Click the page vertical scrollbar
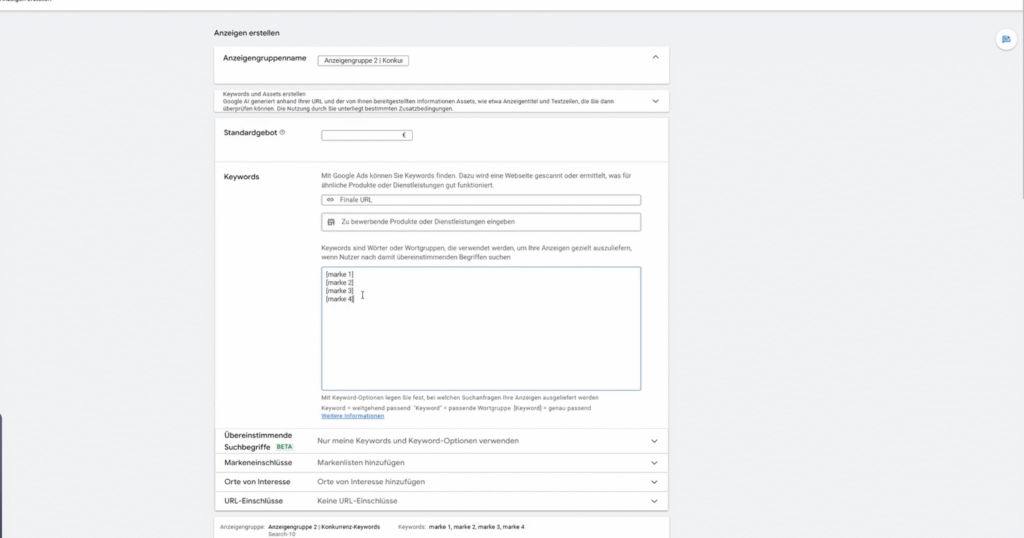1024x538 pixels. click(1021, 104)
